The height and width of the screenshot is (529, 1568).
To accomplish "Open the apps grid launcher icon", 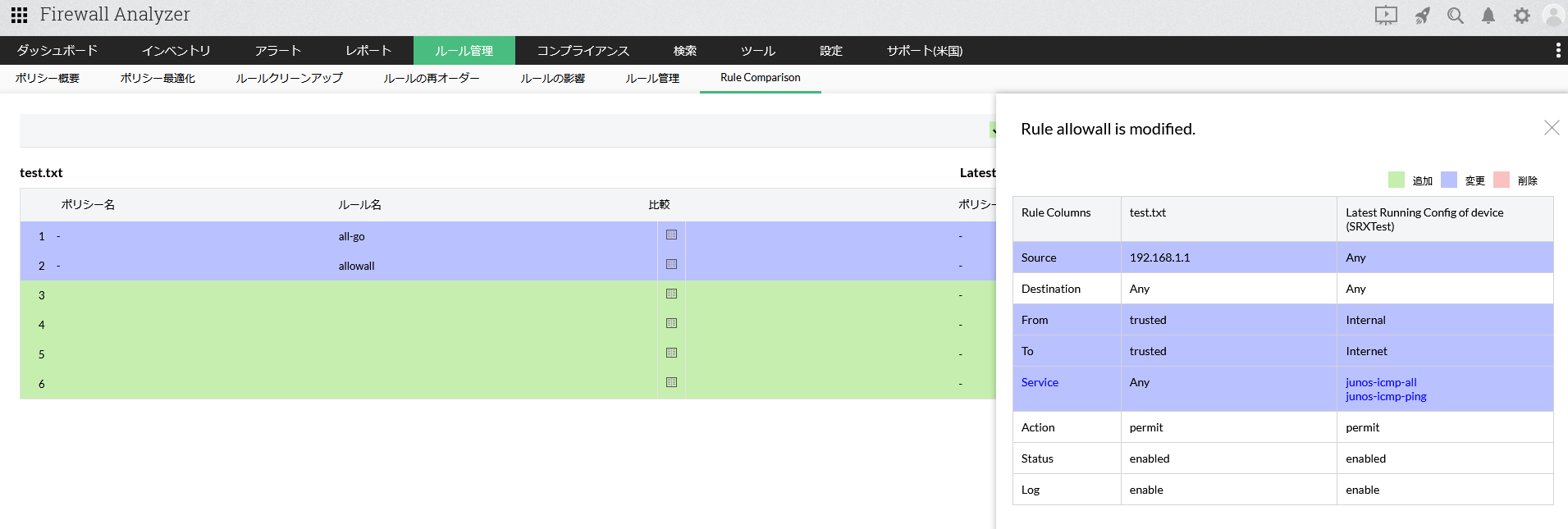I will coord(19,15).
